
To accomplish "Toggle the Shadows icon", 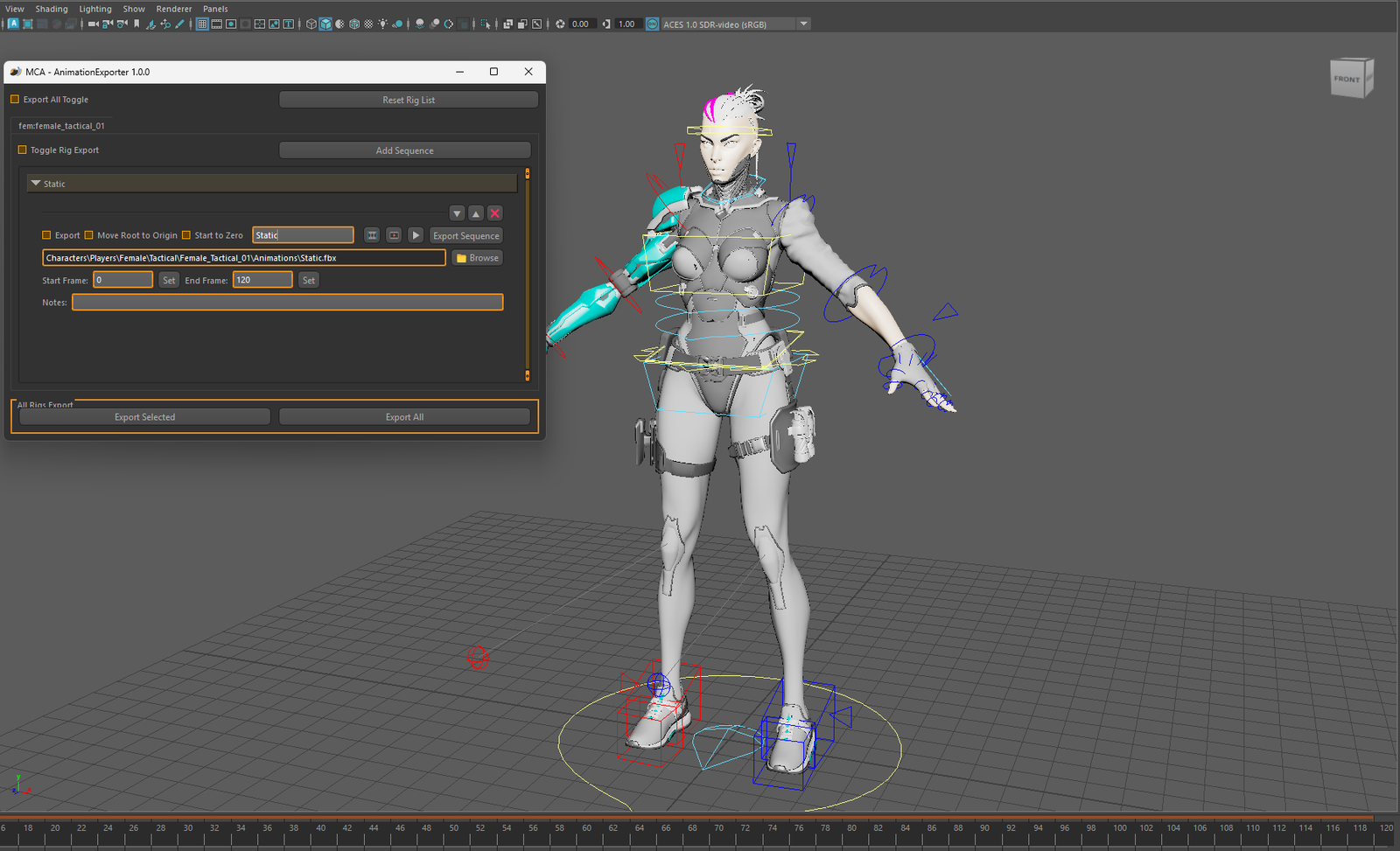I will pos(397,24).
